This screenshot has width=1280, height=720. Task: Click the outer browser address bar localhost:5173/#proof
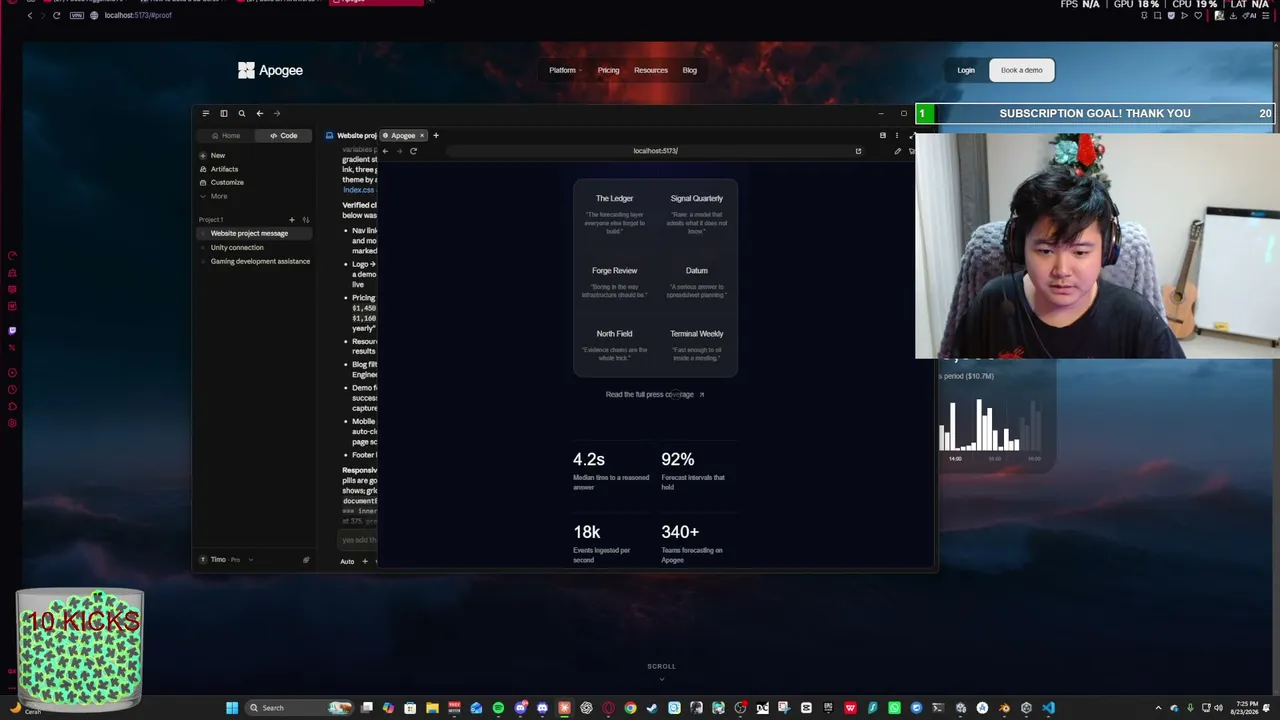138,15
